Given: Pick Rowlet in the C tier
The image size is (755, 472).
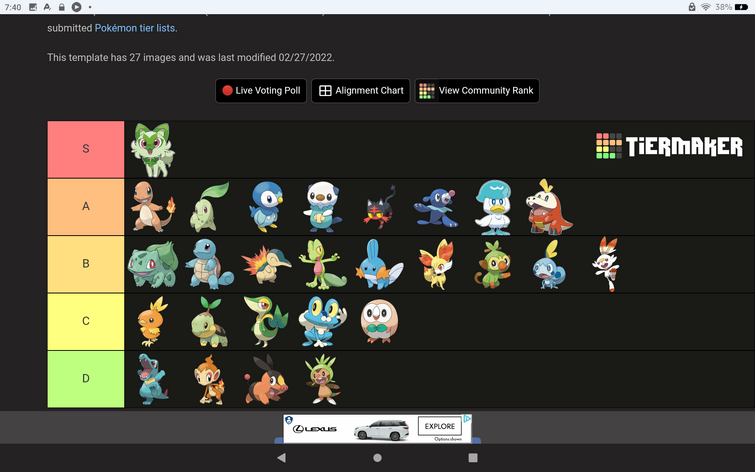Looking at the screenshot, I should tap(379, 322).
